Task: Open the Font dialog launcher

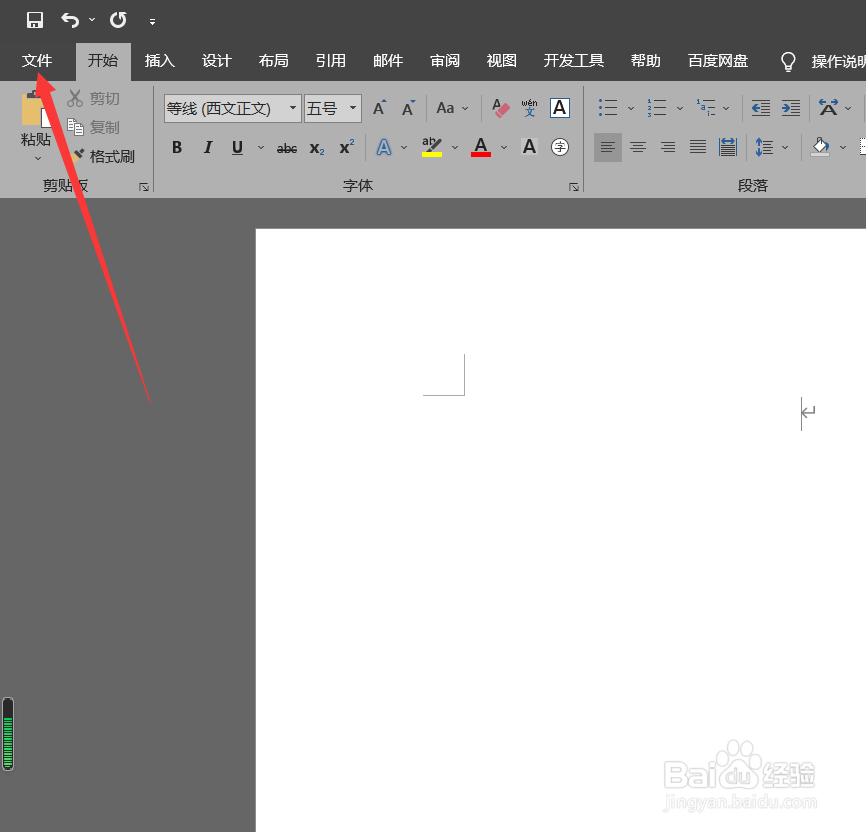Action: pos(574,187)
